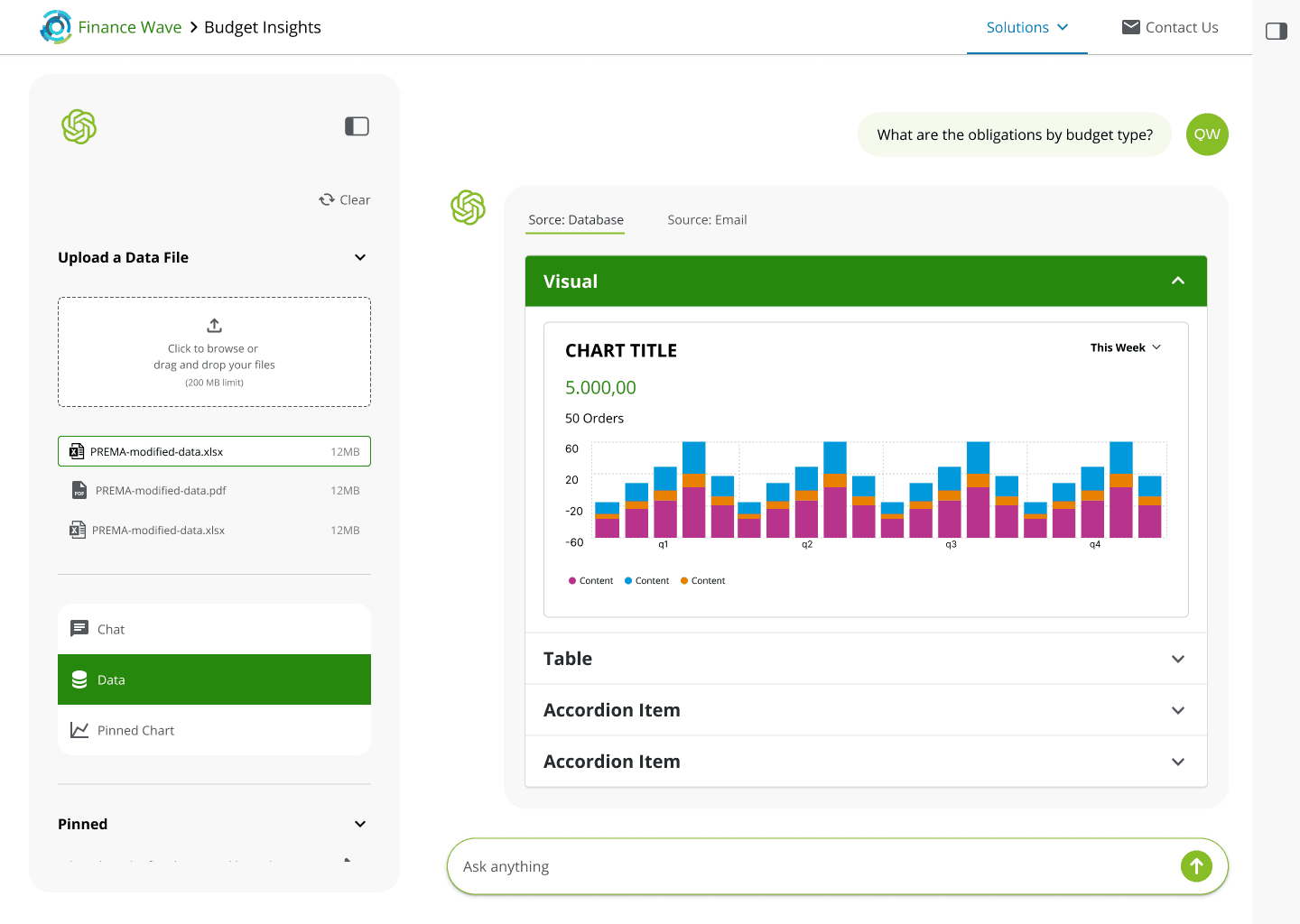Collapse the left sidebar panel icon
Screen dimensions: 1300x924
pos(357,126)
